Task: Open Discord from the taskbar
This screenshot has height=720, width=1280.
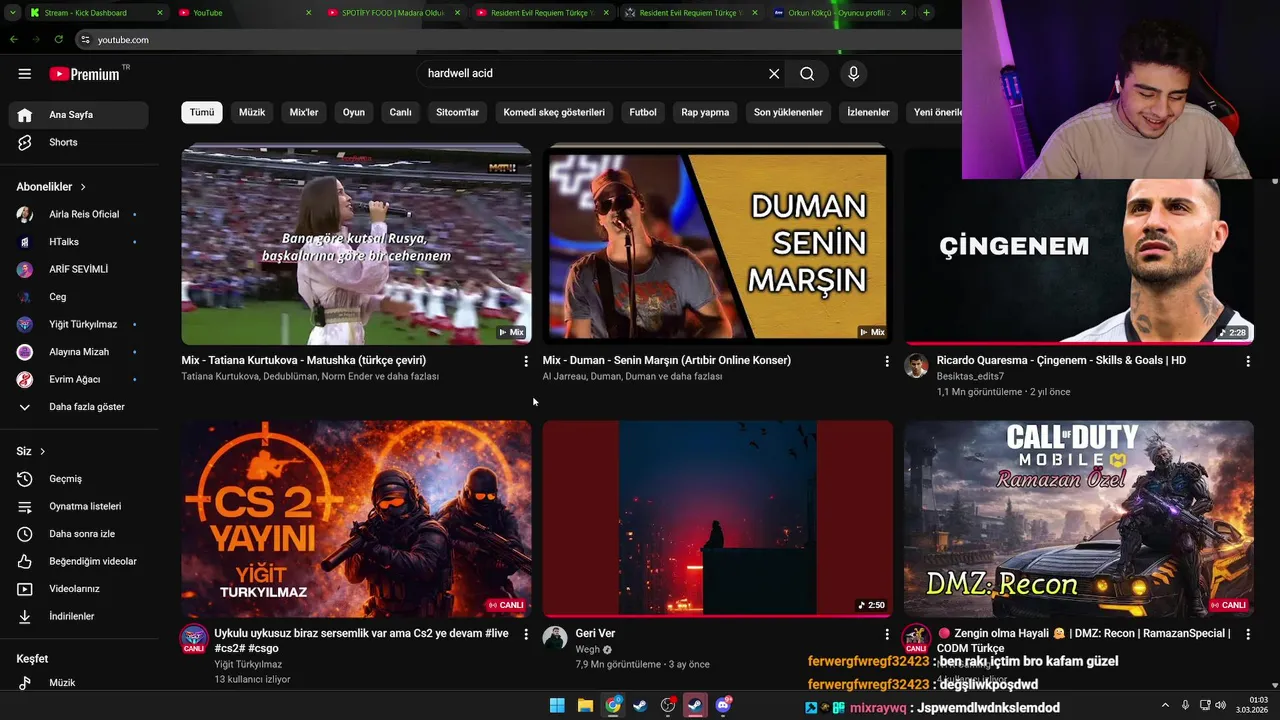Action: (723, 706)
